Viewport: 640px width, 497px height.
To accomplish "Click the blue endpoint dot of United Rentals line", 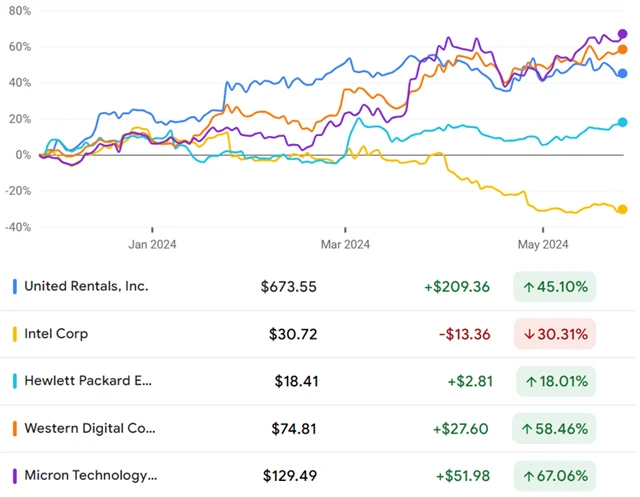I will [x=622, y=73].
